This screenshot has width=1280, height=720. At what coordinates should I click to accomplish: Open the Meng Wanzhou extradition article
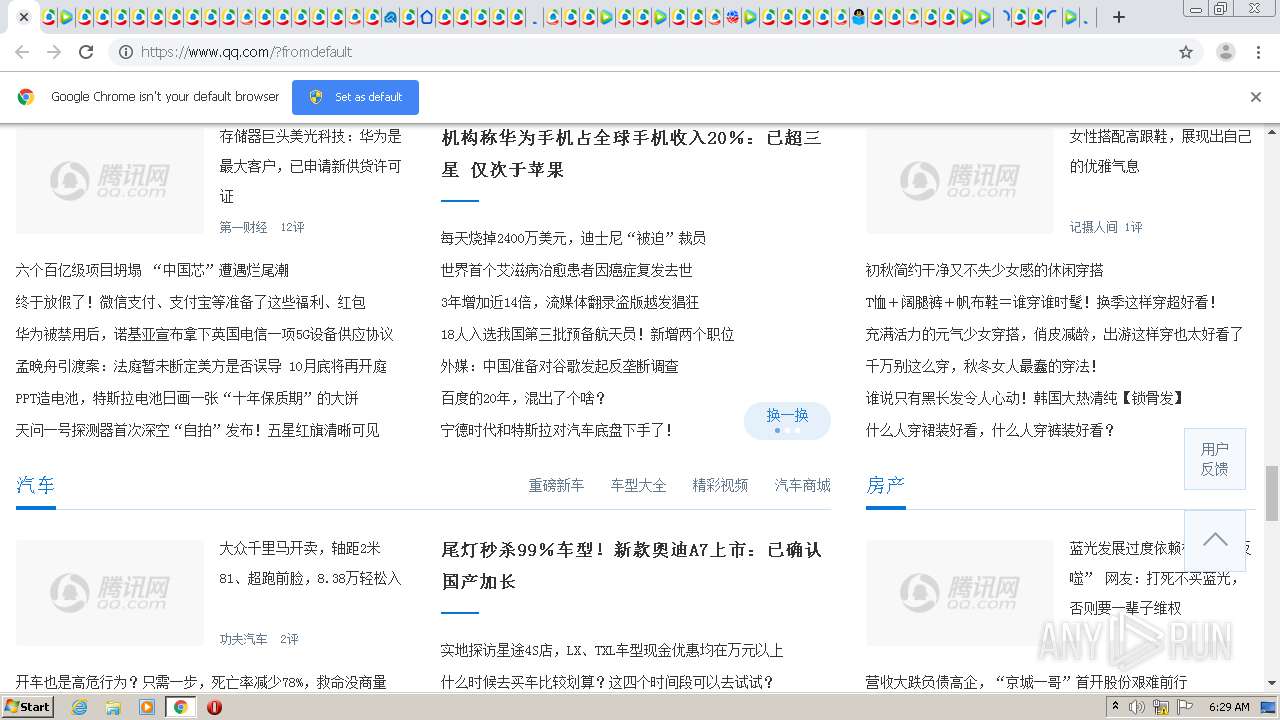tap(201, 366)
